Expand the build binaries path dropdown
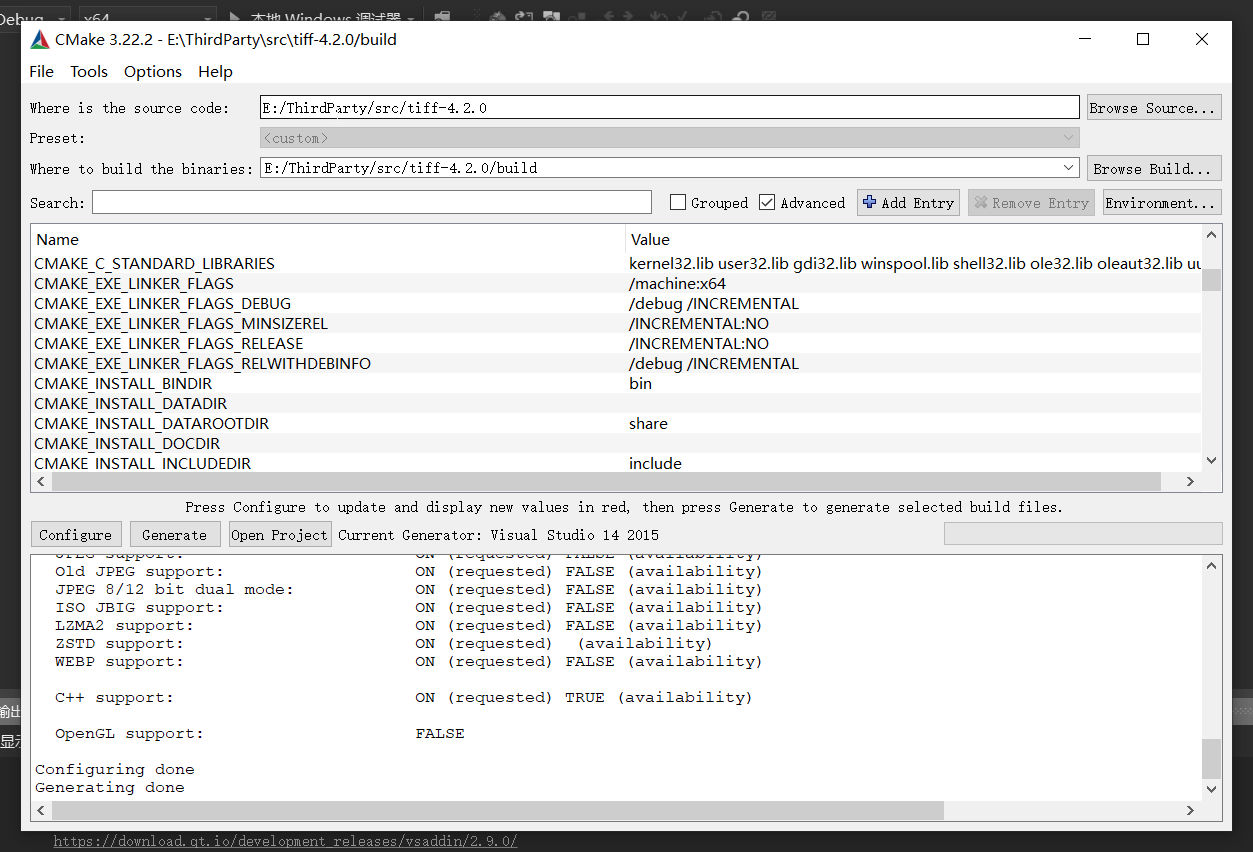 pos(1069,168)
